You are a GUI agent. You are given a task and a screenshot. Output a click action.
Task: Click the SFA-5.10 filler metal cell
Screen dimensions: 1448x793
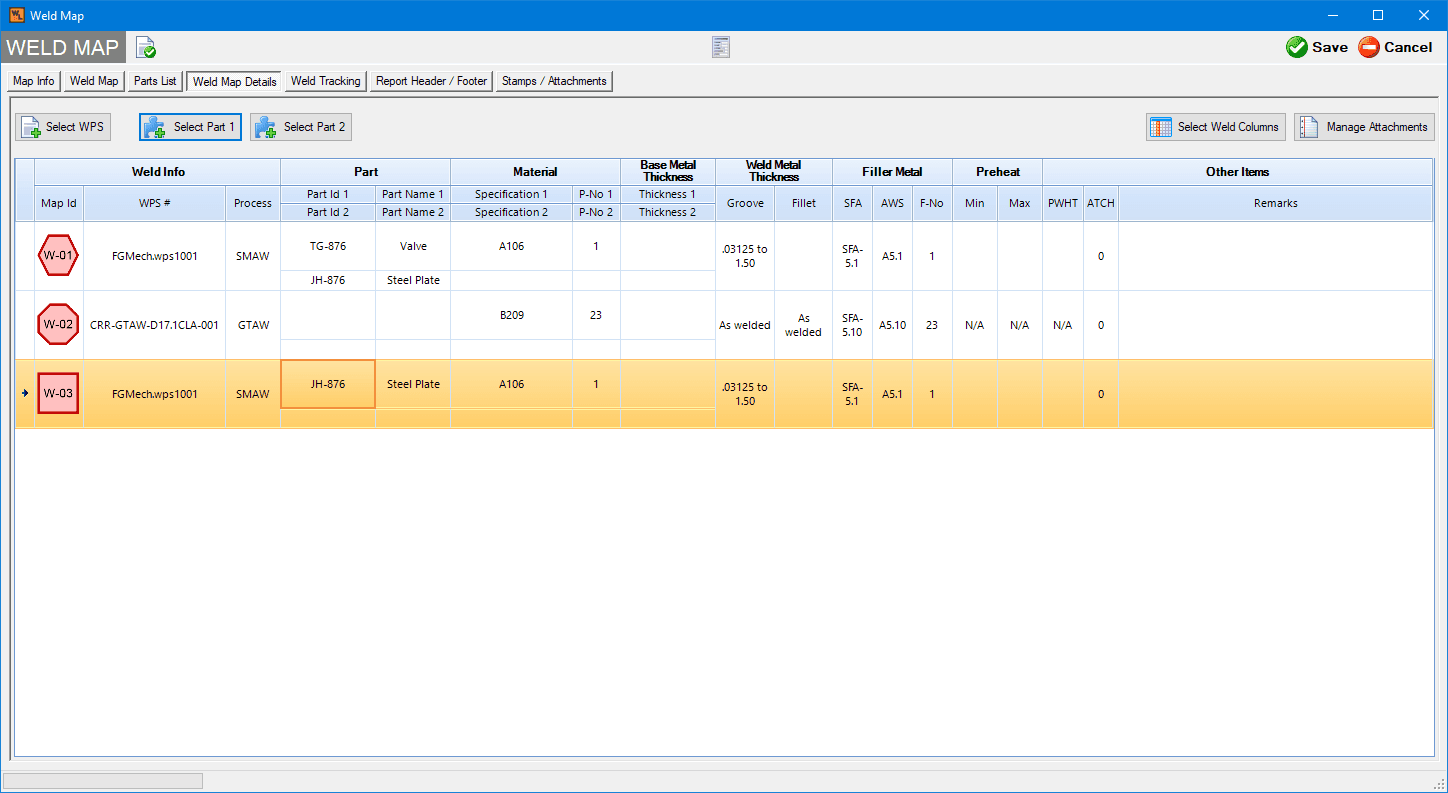coord(852,325)
